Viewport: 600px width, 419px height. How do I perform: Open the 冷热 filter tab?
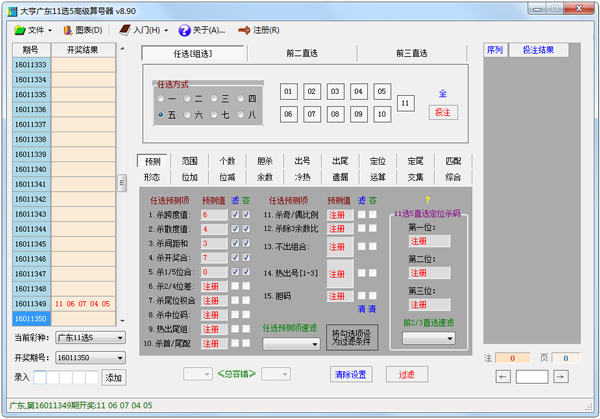tap(302, 177)
